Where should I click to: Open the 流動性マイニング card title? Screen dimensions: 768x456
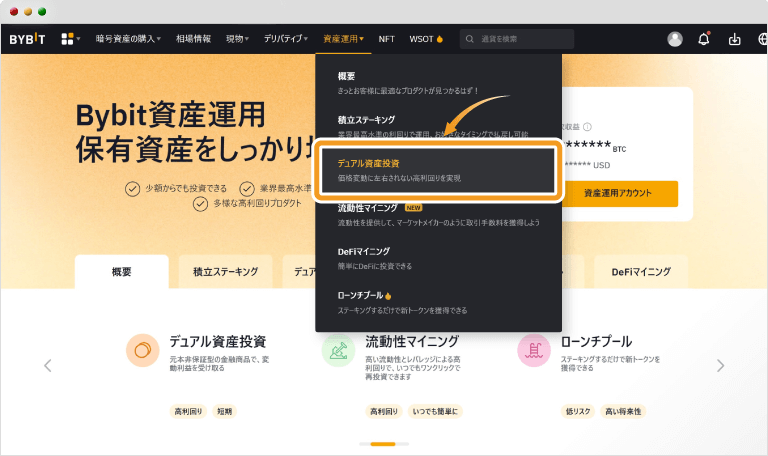point(412,341)
